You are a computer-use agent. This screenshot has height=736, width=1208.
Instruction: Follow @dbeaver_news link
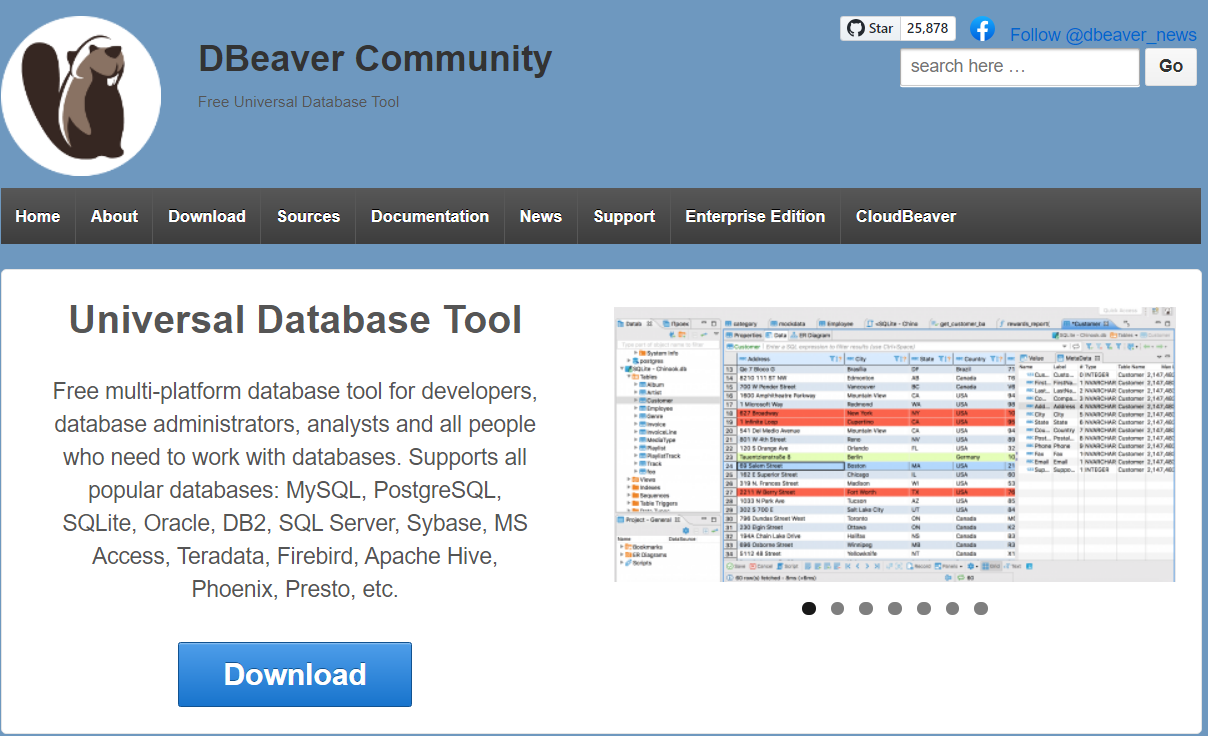pyautogui.click(x=1103, y=35)
